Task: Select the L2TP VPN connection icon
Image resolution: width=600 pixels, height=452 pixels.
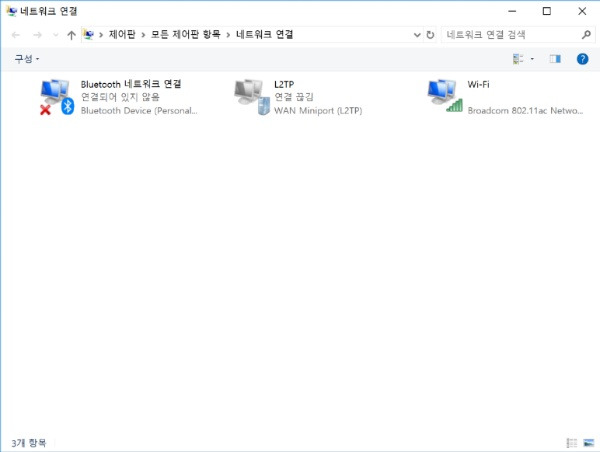Action: point(252,97)
